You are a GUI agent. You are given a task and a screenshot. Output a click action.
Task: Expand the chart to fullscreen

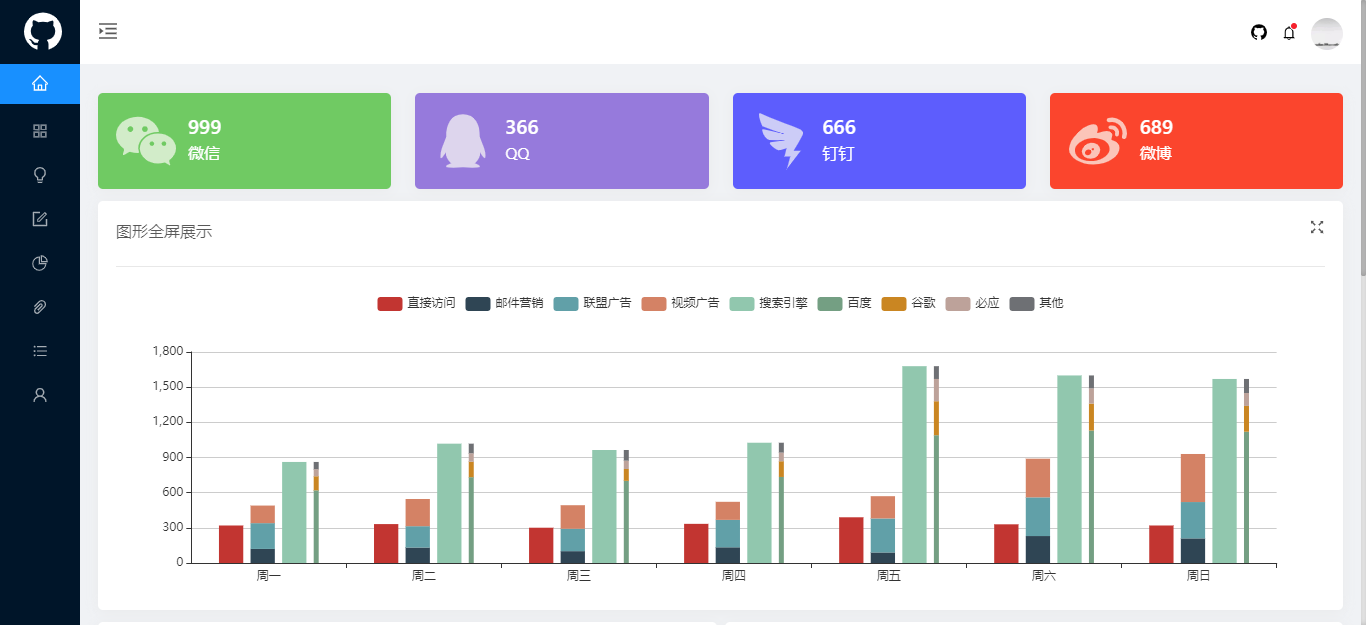tap(1317, 227)
